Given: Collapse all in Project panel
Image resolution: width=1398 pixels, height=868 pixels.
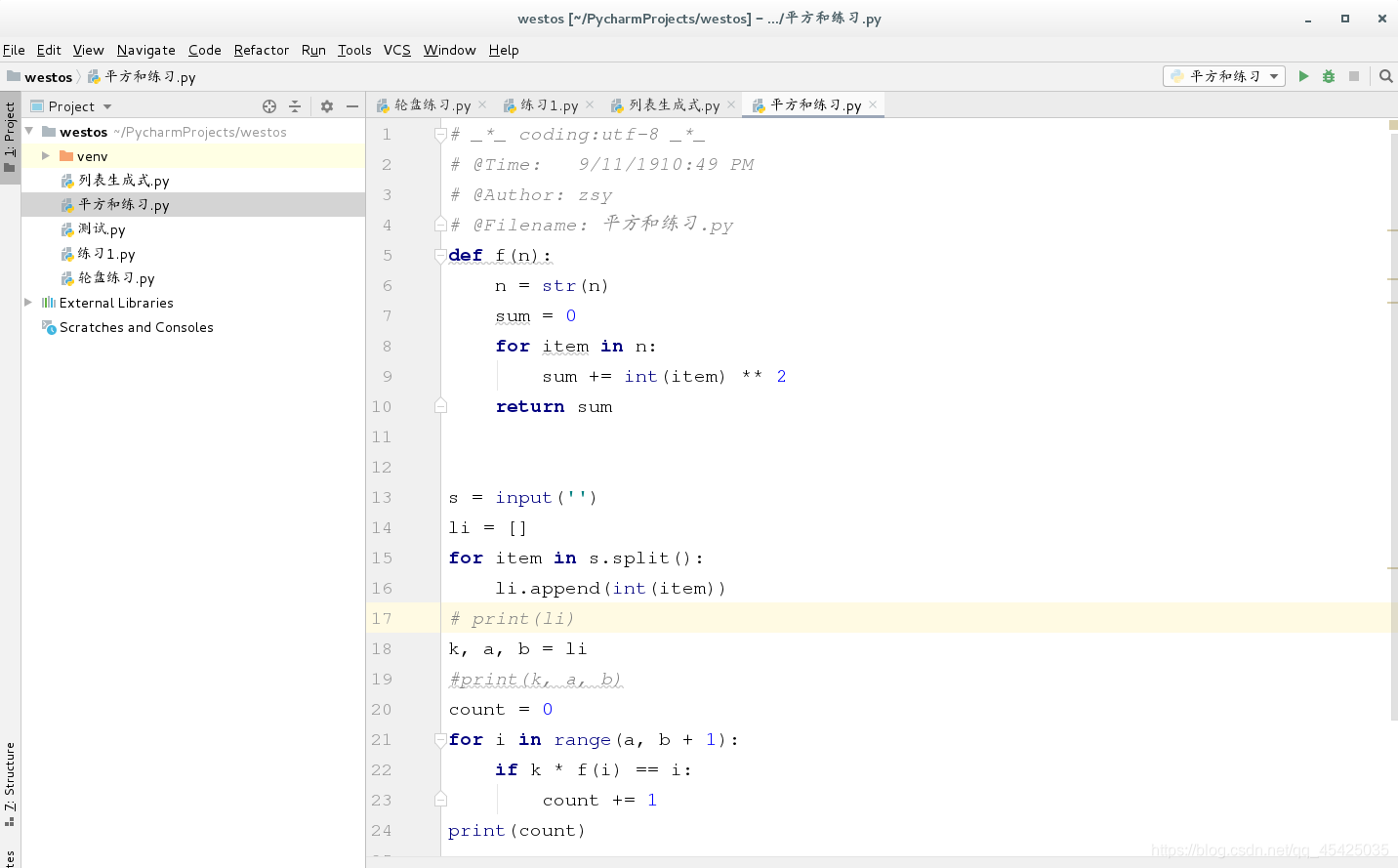Looking at the screenshot, I should [x=295, y=106].
